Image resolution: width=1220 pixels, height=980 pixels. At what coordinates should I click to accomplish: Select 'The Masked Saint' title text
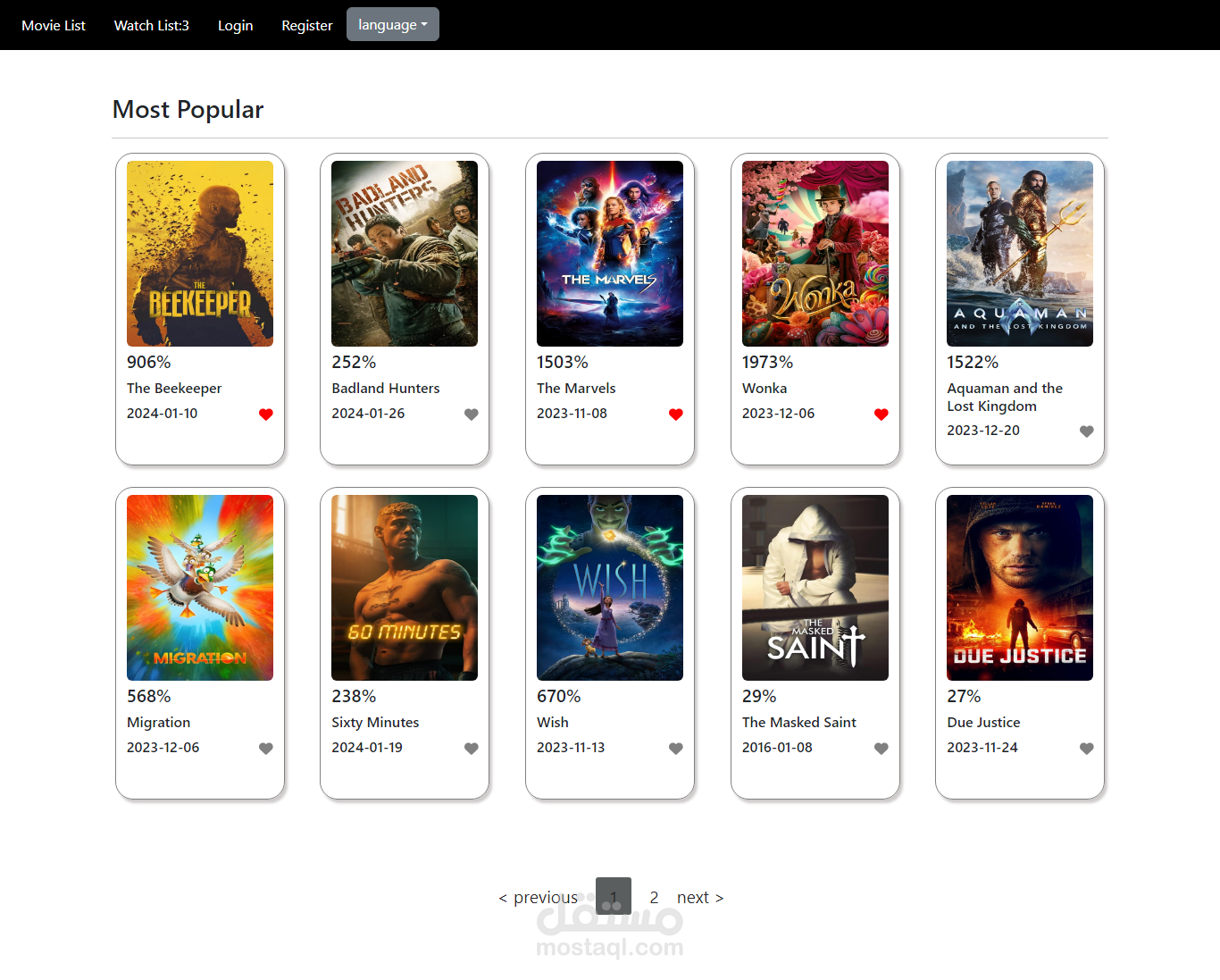[x=799, y=723]
